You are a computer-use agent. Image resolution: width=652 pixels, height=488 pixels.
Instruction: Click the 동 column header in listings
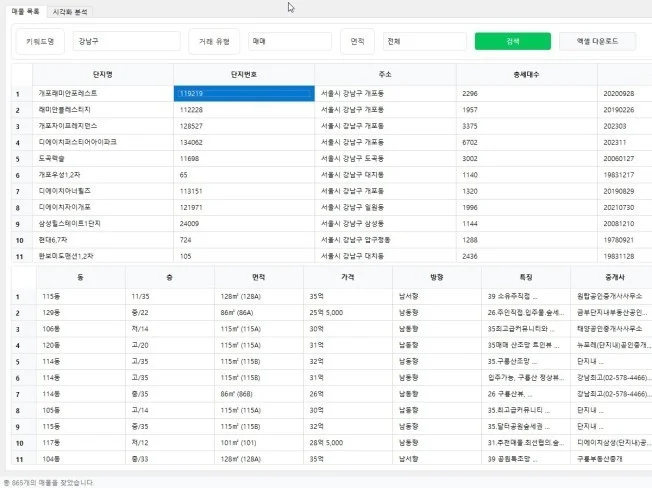coord(81,277)
